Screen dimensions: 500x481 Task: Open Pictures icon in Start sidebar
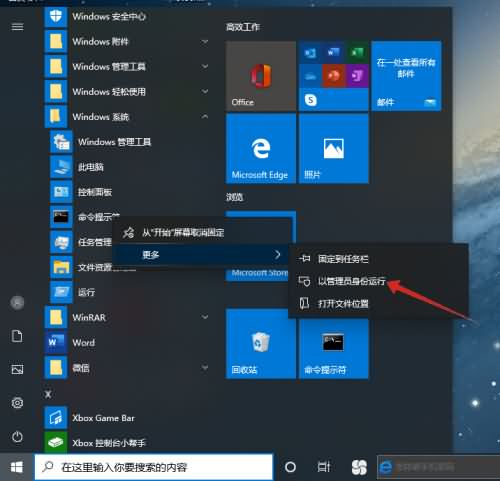[17, 369]
